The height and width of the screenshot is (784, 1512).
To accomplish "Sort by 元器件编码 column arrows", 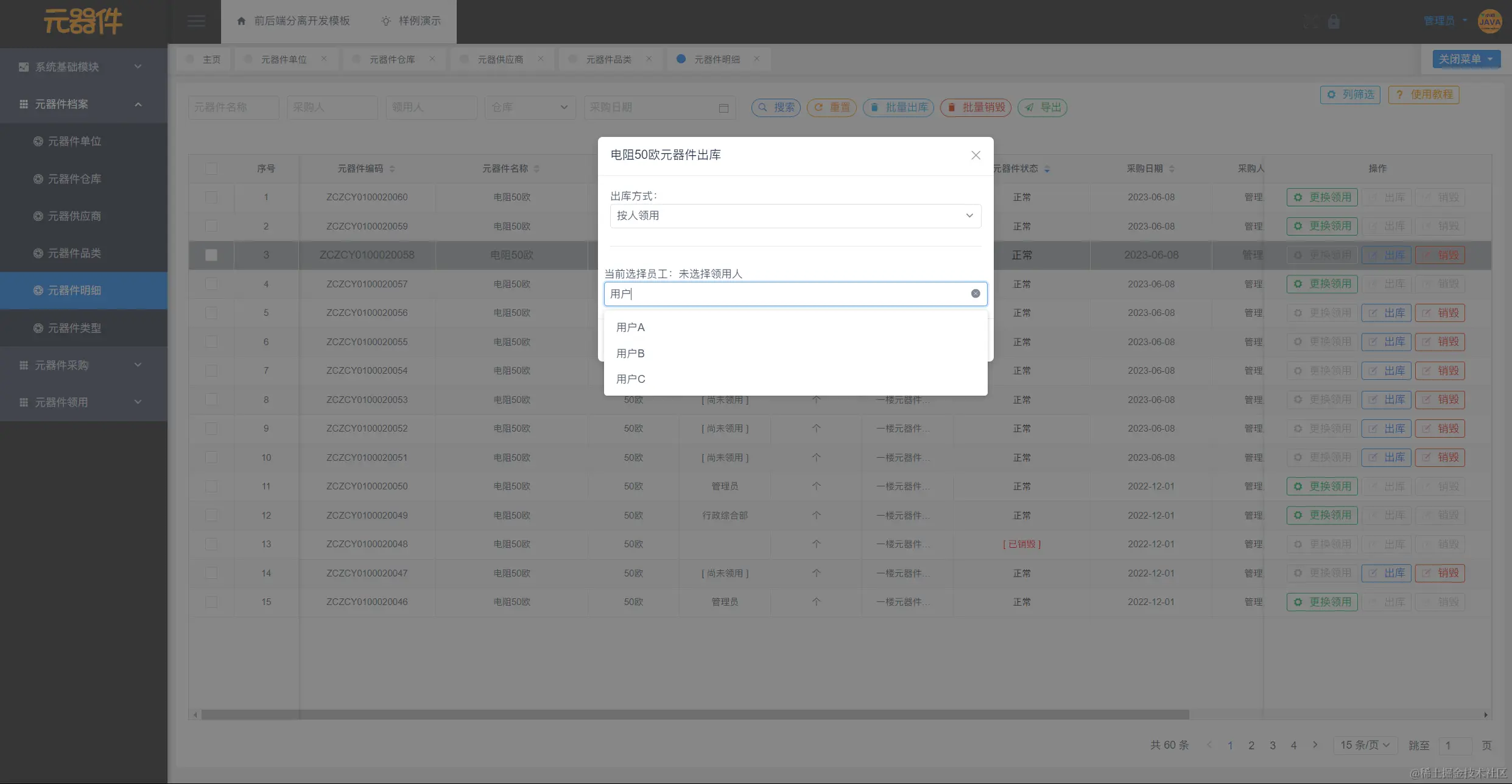I will (x=392, y=169).
